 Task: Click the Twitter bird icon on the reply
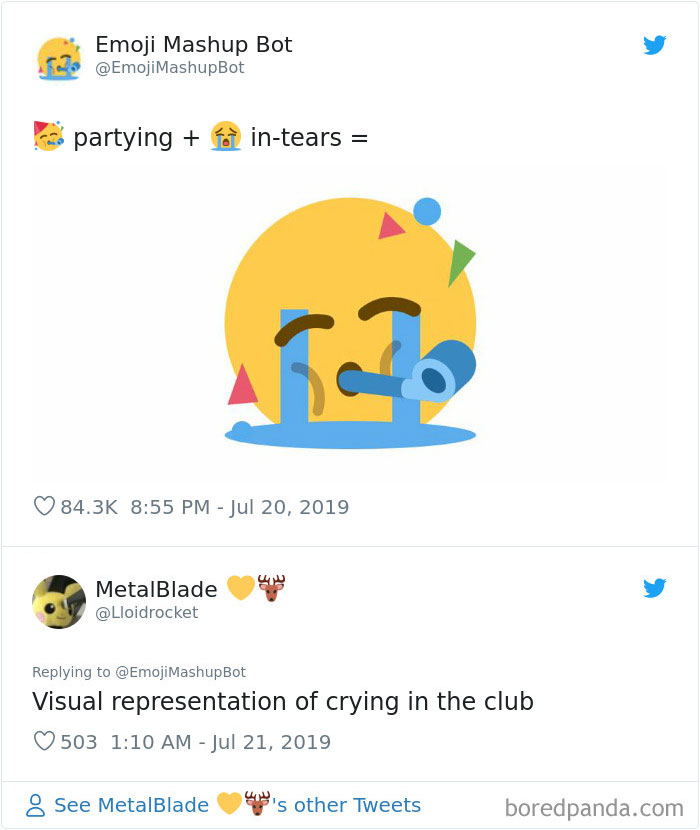coord(655,589)
